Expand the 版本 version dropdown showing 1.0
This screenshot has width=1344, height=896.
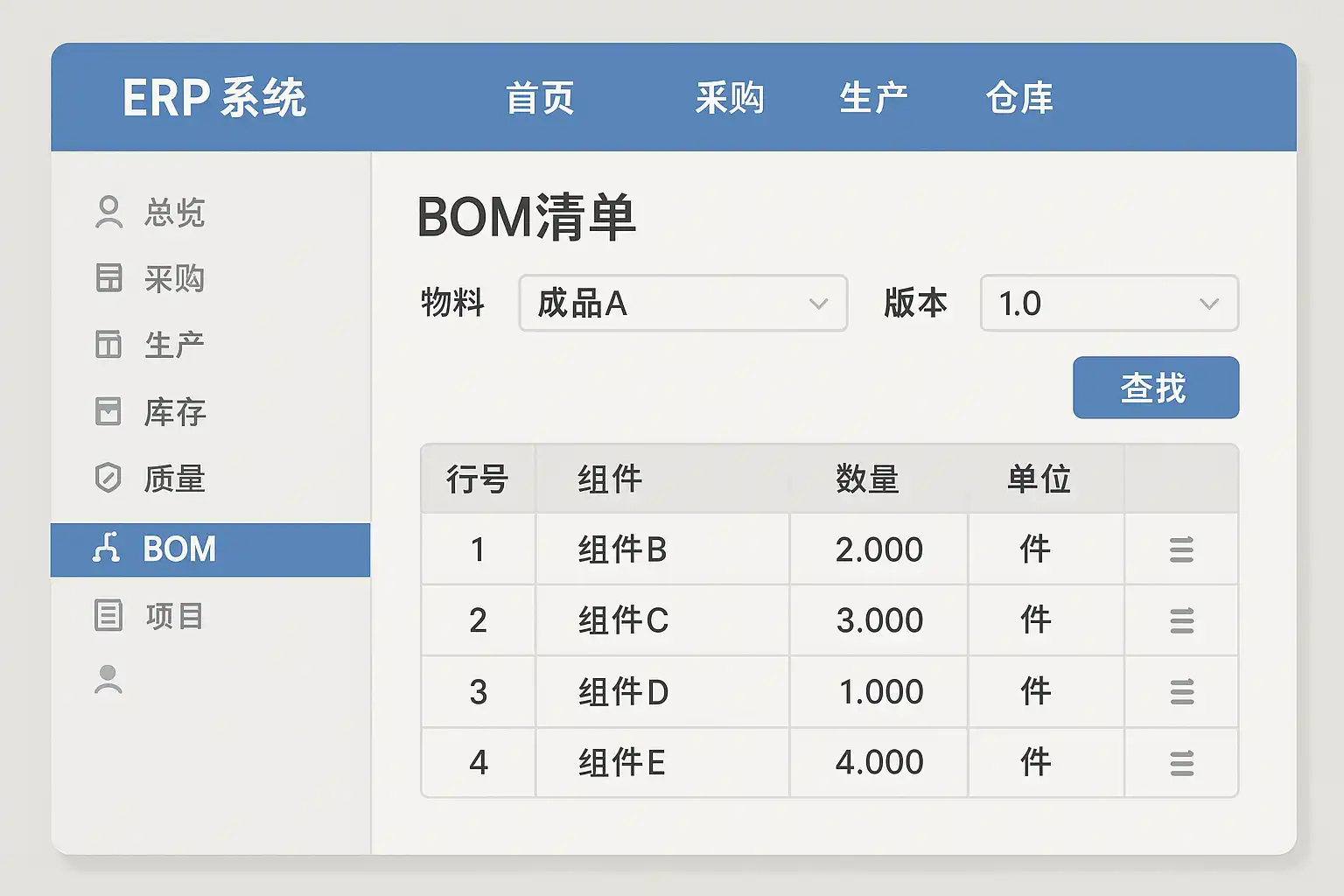(1109, 303)
